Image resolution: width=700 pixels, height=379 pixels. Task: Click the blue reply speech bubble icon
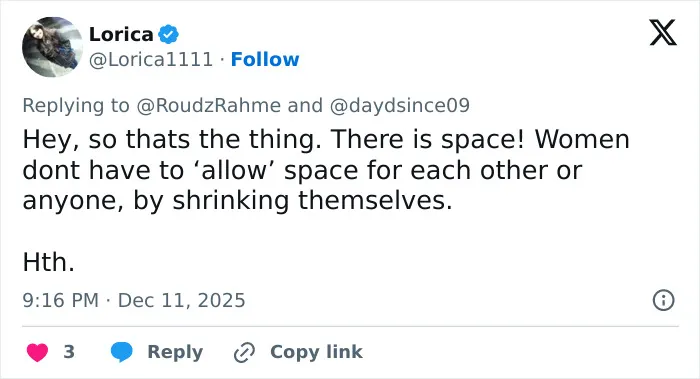[x=121, y=352]
